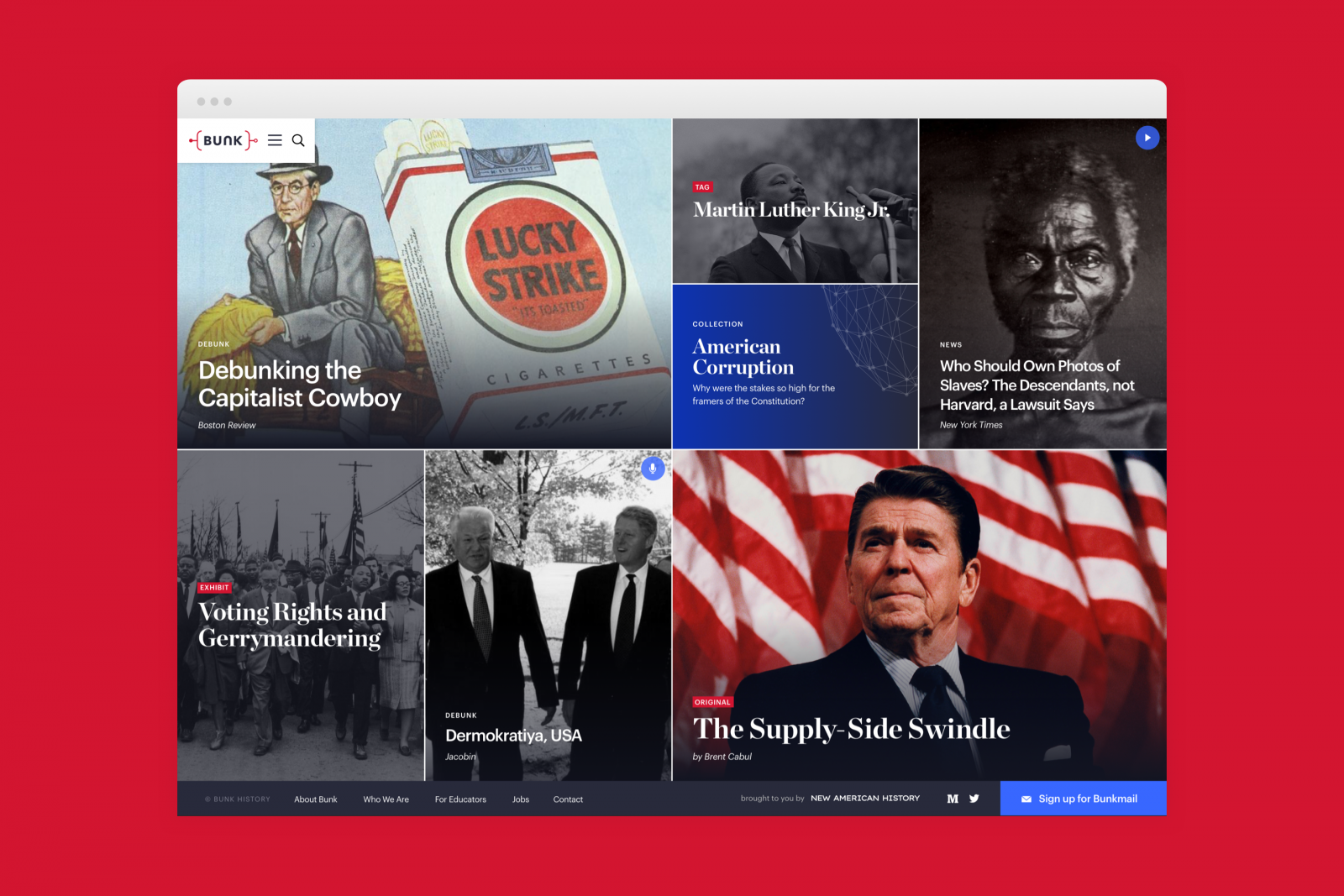This screenshot has width=1344, height=896.
Task: Click the Bunk logo
Action: pos(223,140)
